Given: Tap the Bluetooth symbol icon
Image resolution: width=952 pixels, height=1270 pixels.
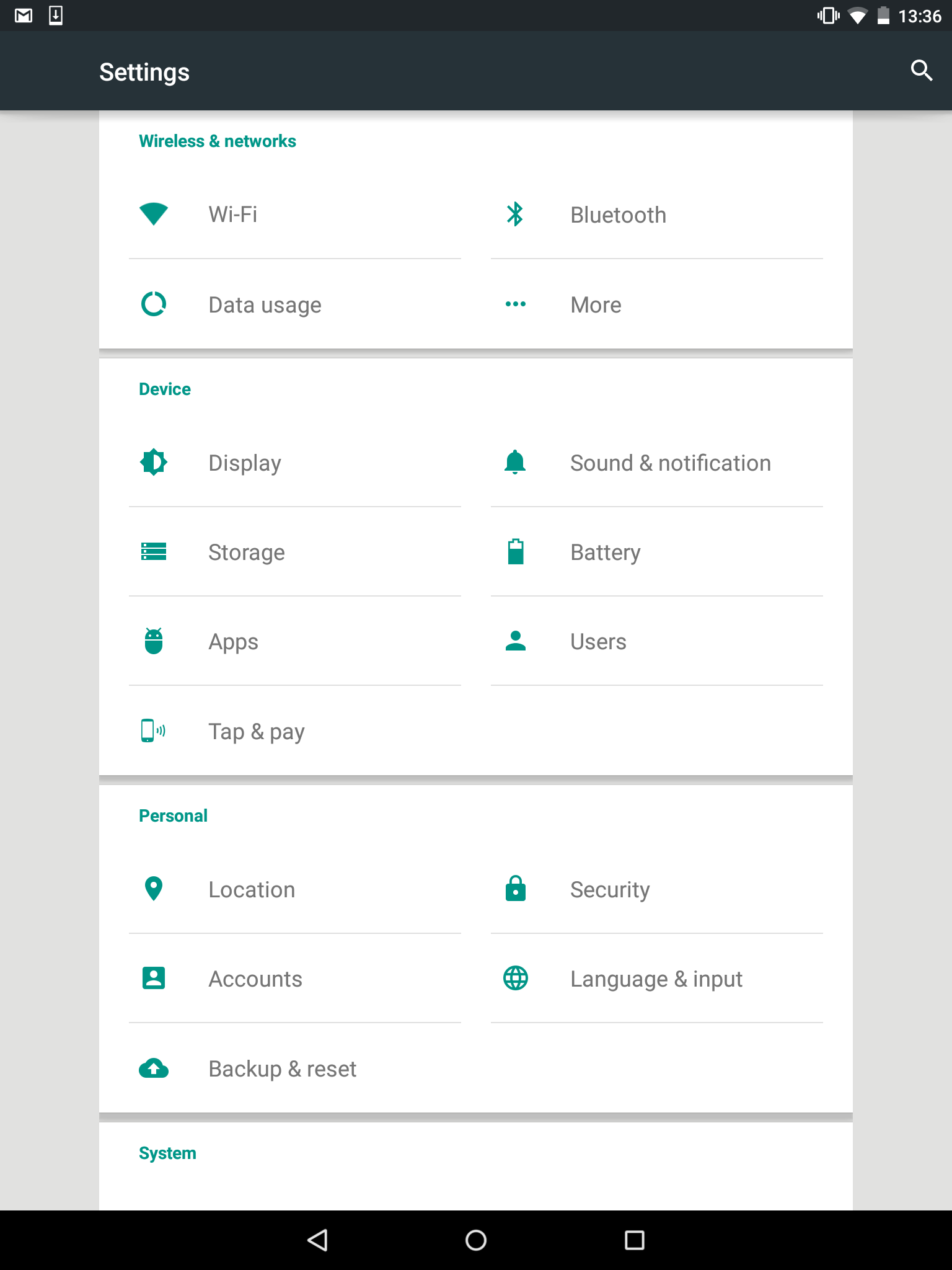Looking at the screenshot, I should tap(515, 214).
